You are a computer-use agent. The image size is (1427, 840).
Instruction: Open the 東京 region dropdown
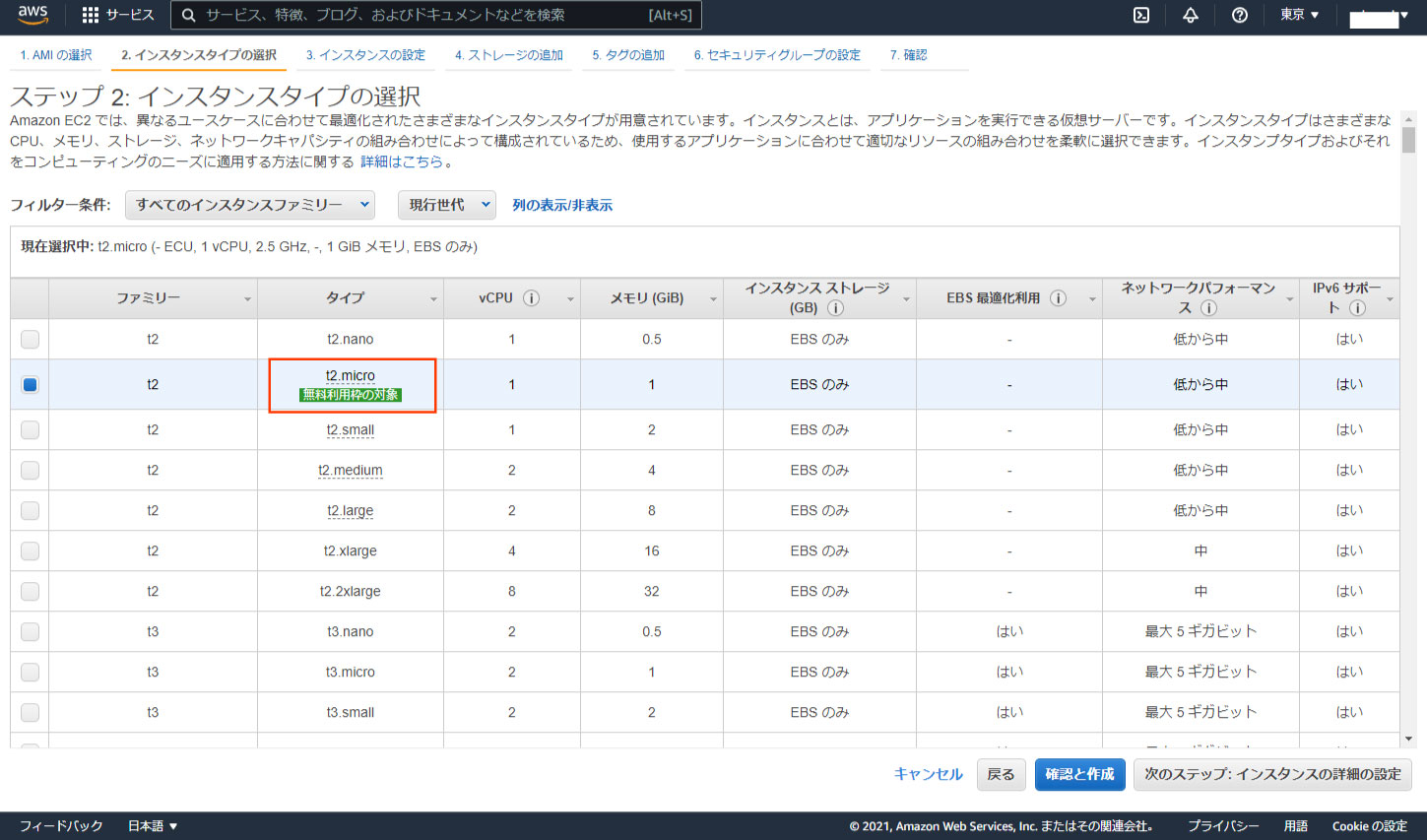tap(1299, 15)
